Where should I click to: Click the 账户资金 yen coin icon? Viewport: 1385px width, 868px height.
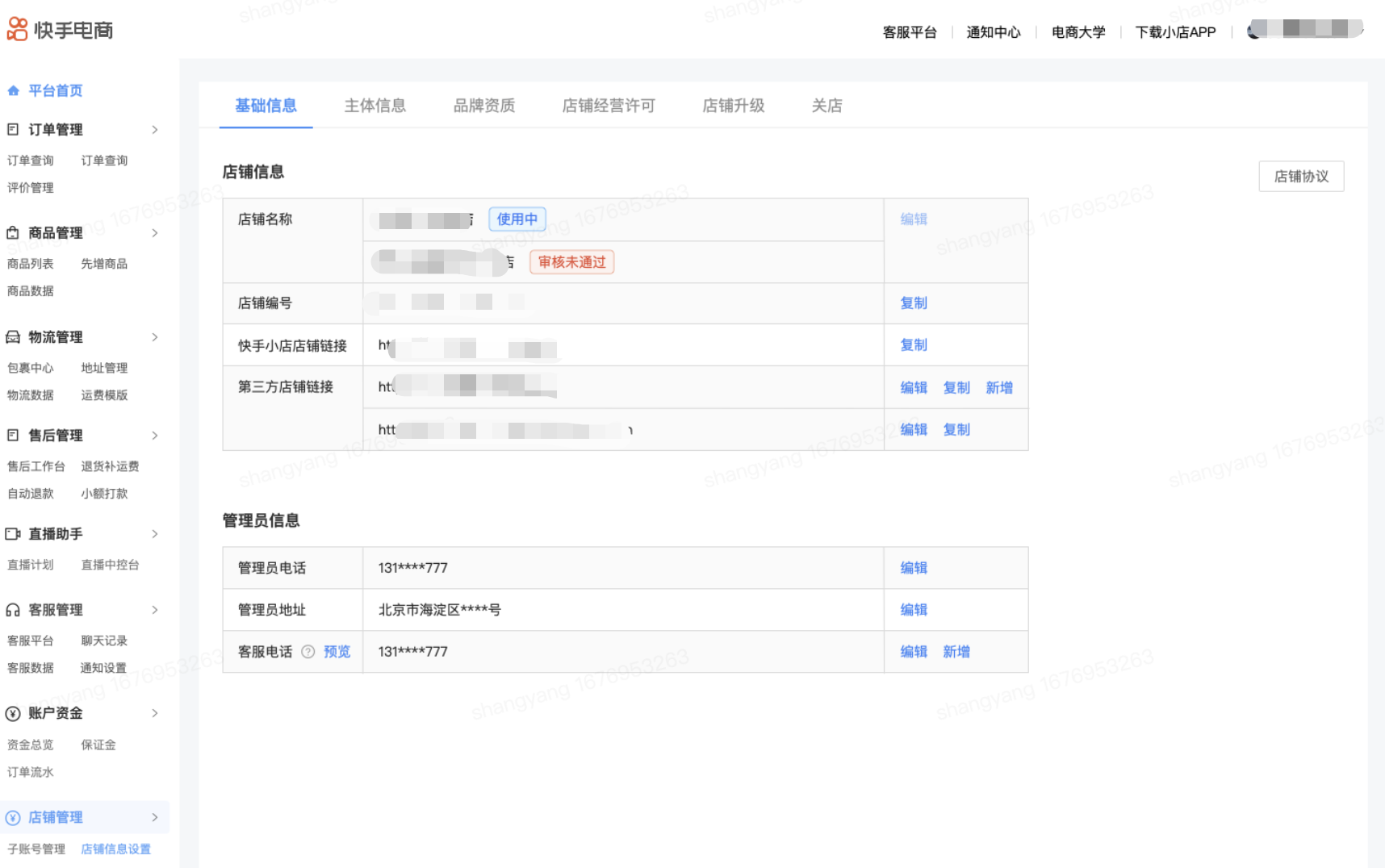click(x=13, y=713)
